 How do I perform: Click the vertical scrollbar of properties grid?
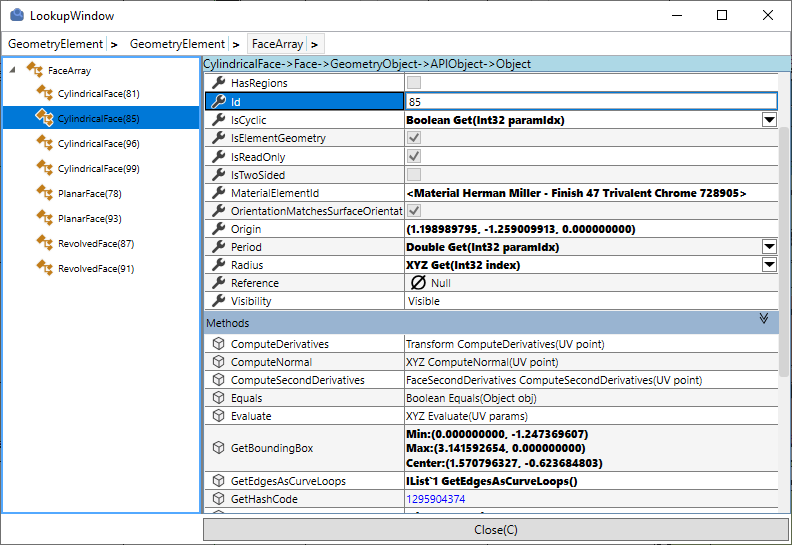(x=783, y=252)
